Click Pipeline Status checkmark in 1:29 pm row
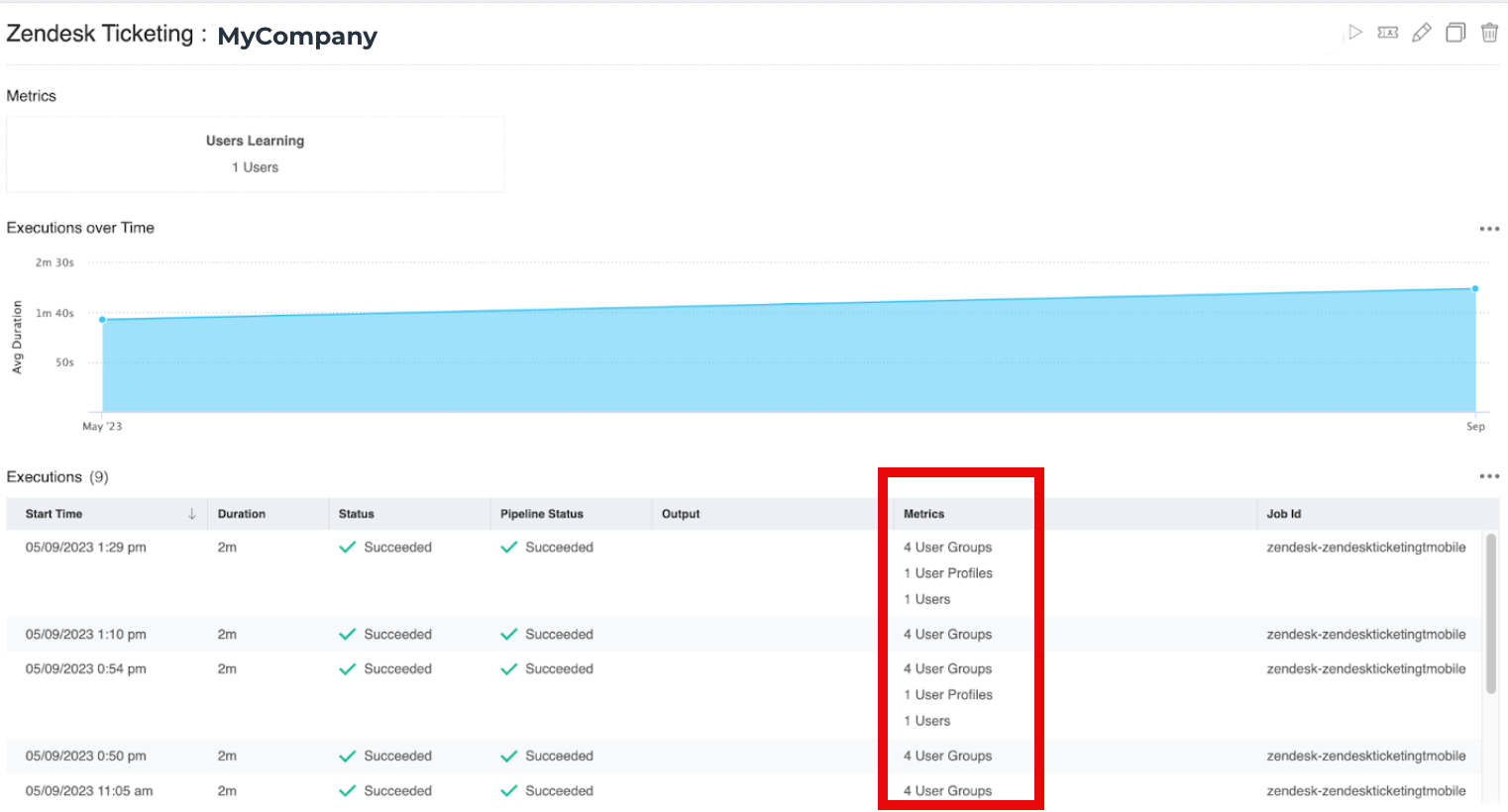Viewport: 1508px width, 812px height. tap(509, 547)
